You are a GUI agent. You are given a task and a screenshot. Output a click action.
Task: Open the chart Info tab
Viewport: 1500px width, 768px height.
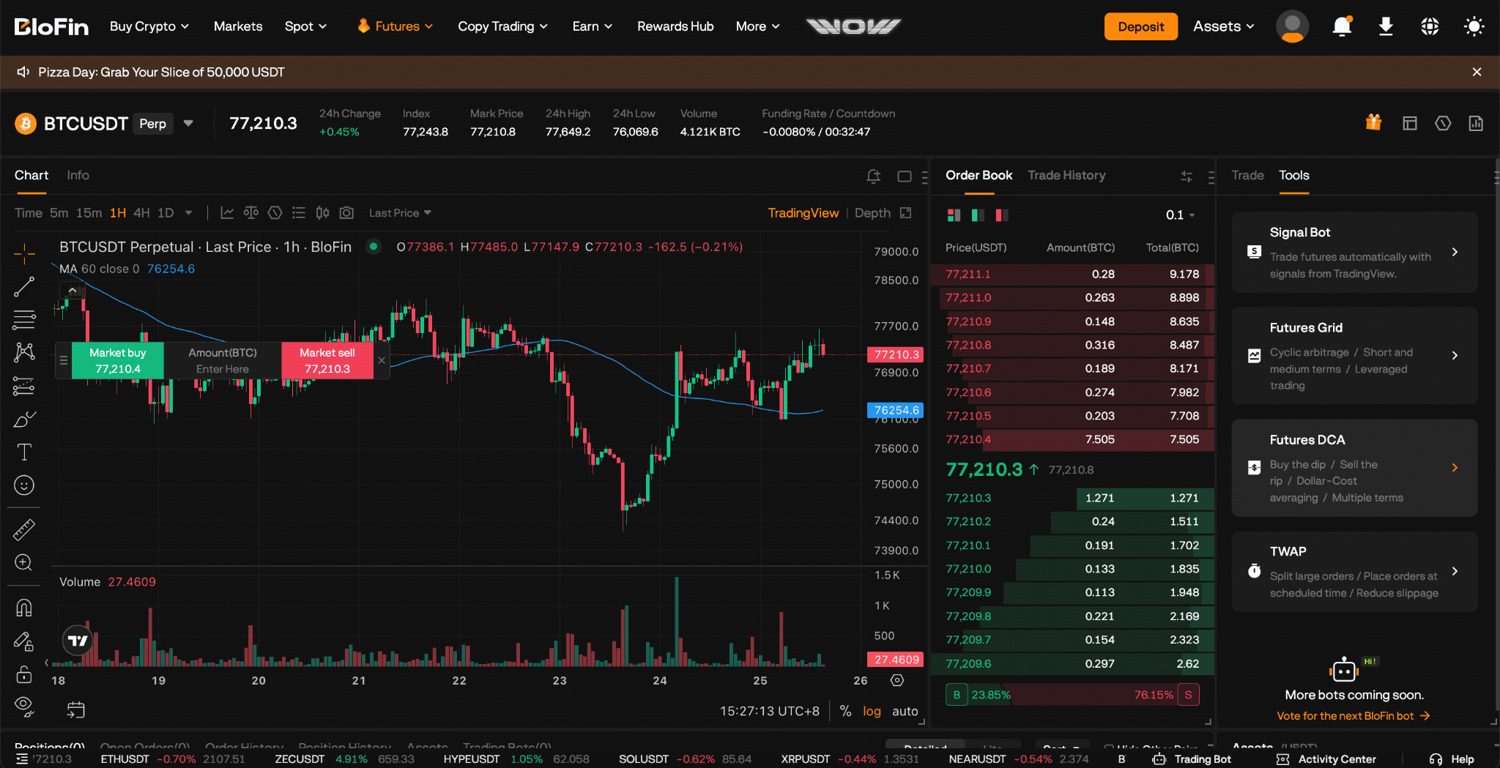tap(78, 175)
